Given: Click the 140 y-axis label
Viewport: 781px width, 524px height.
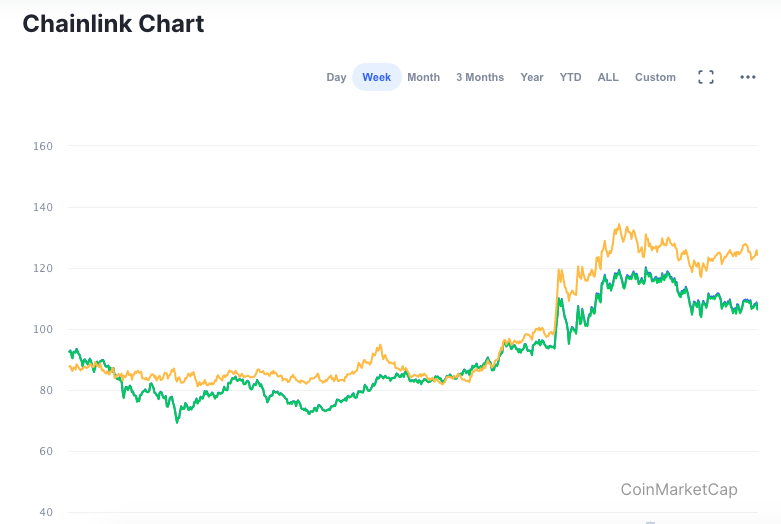Looking at the screenshot, I should (43, 207).
